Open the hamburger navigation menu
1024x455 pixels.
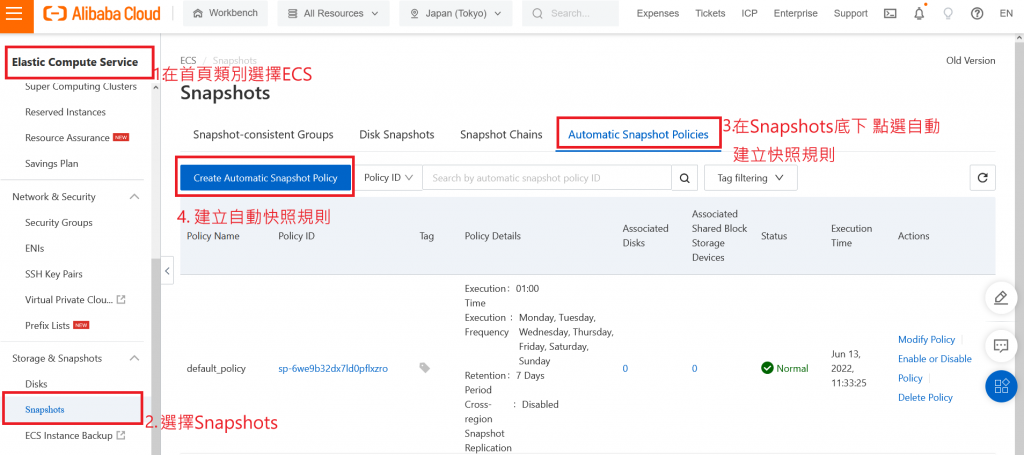[x=14, y=13]
